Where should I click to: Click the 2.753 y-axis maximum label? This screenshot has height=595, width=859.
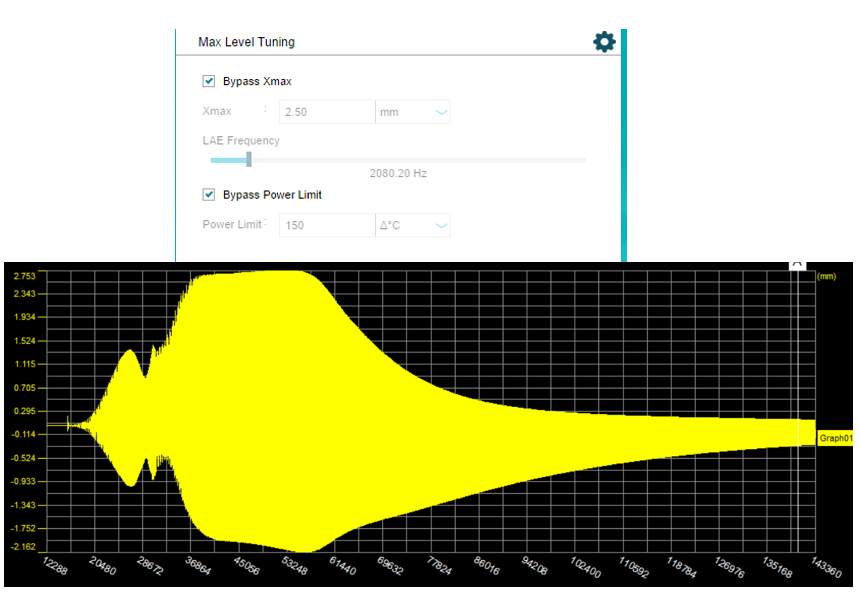click(25, 276)
